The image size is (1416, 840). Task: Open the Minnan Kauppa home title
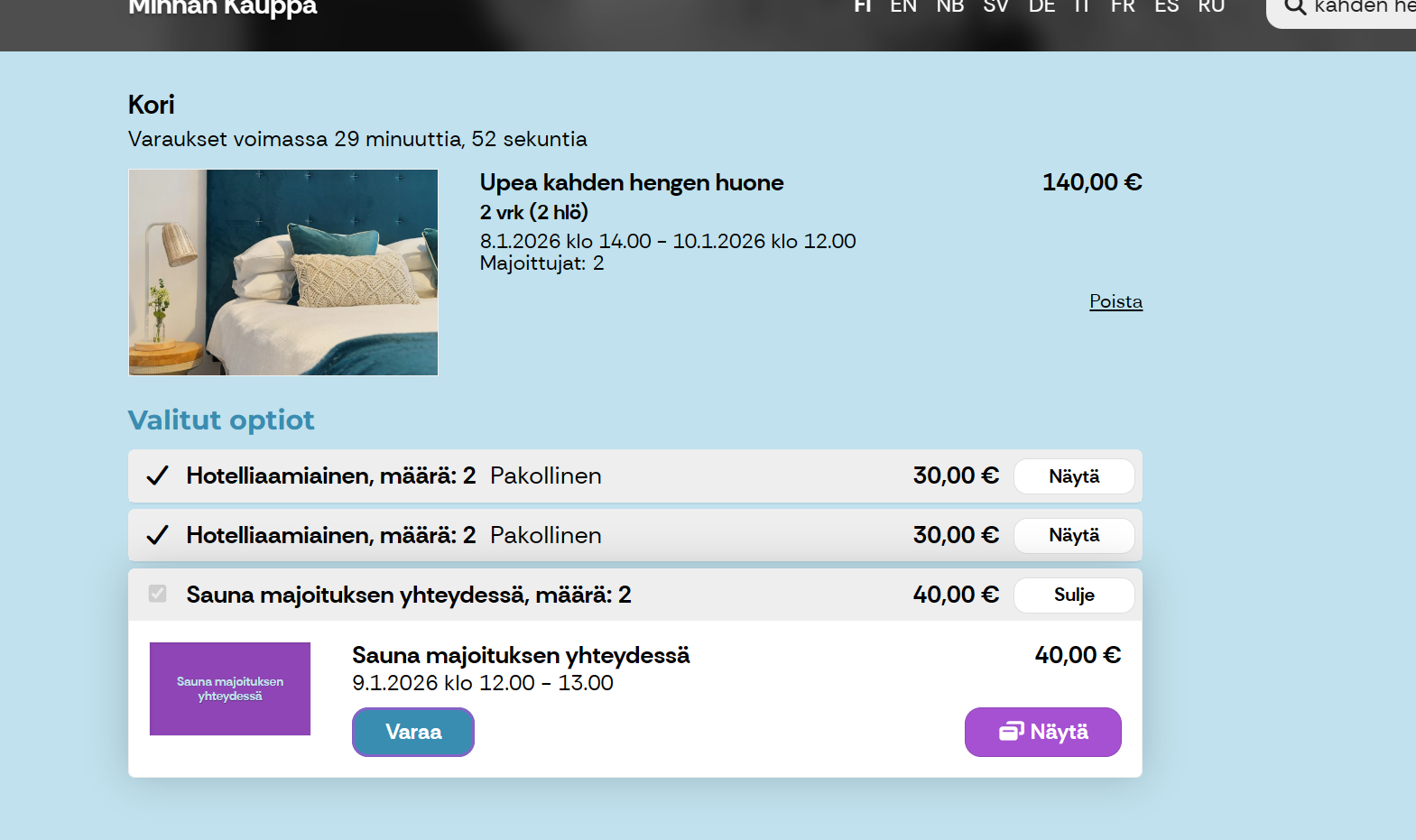click(223, 8)
